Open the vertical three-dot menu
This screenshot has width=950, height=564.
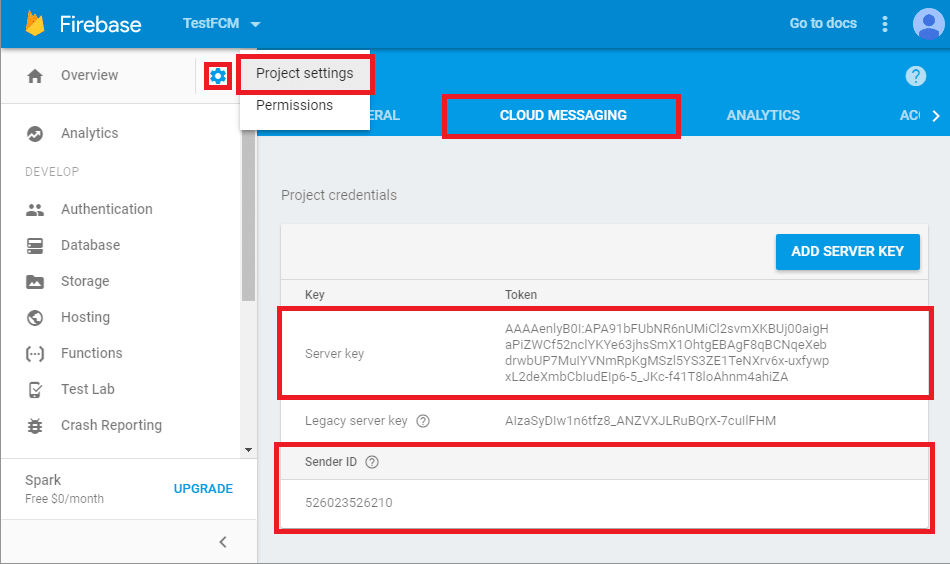pyautogui.click(x=885, y=24)
